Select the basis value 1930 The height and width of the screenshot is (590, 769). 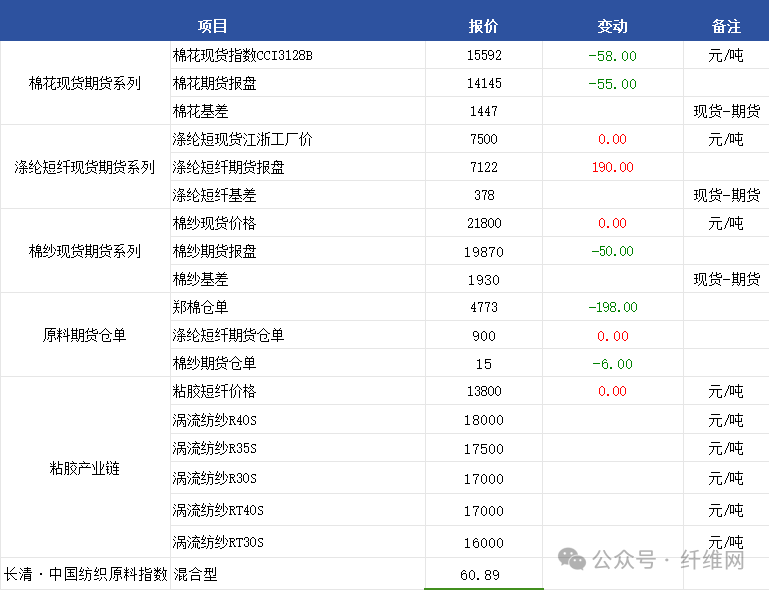[x=484, y=280]
